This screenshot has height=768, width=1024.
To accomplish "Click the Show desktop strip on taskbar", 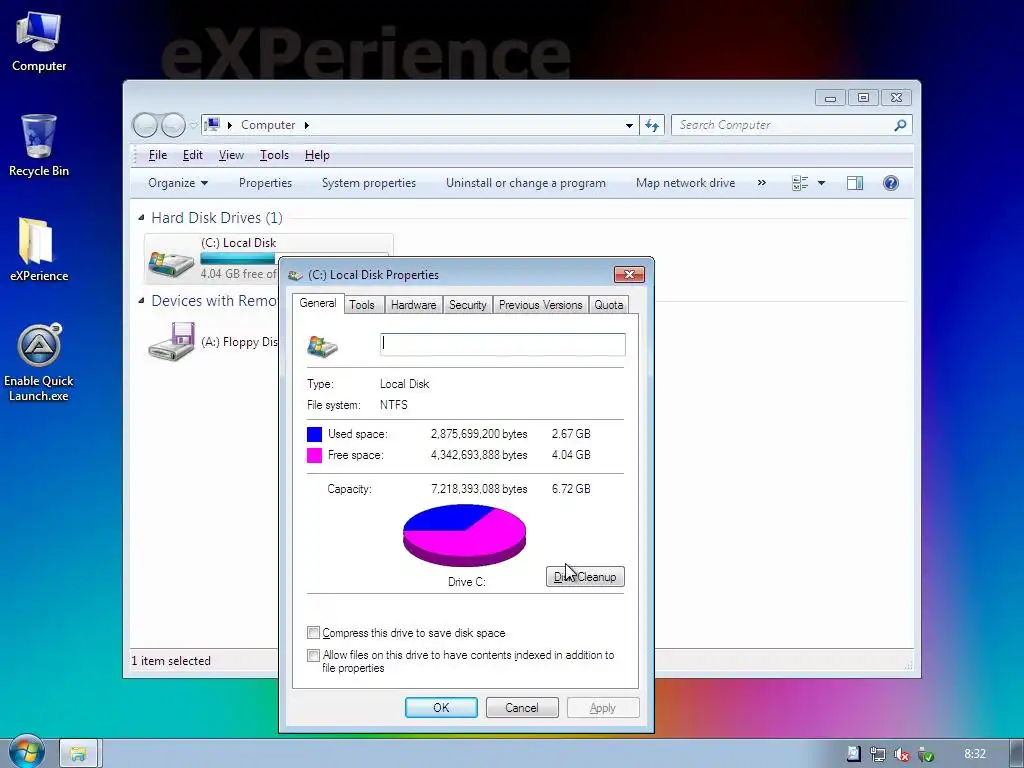I will (1016, 754).
